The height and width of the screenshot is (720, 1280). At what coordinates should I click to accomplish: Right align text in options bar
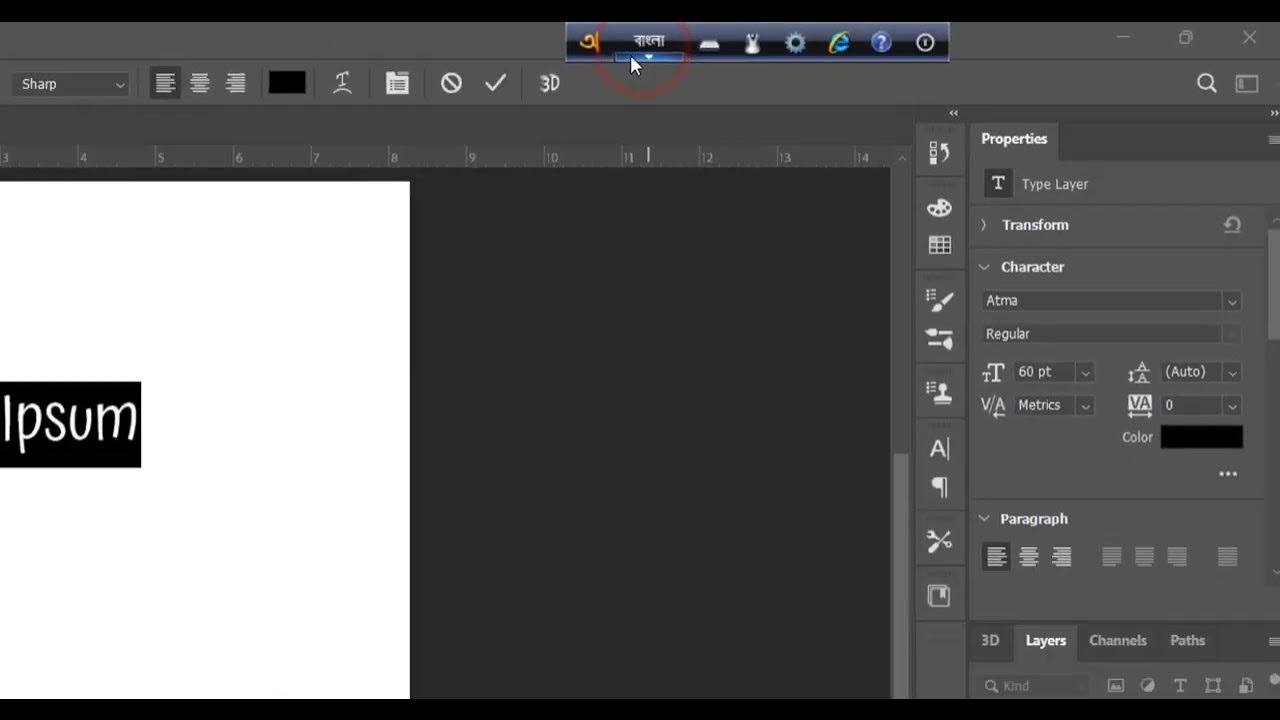[x=235, y=84]
